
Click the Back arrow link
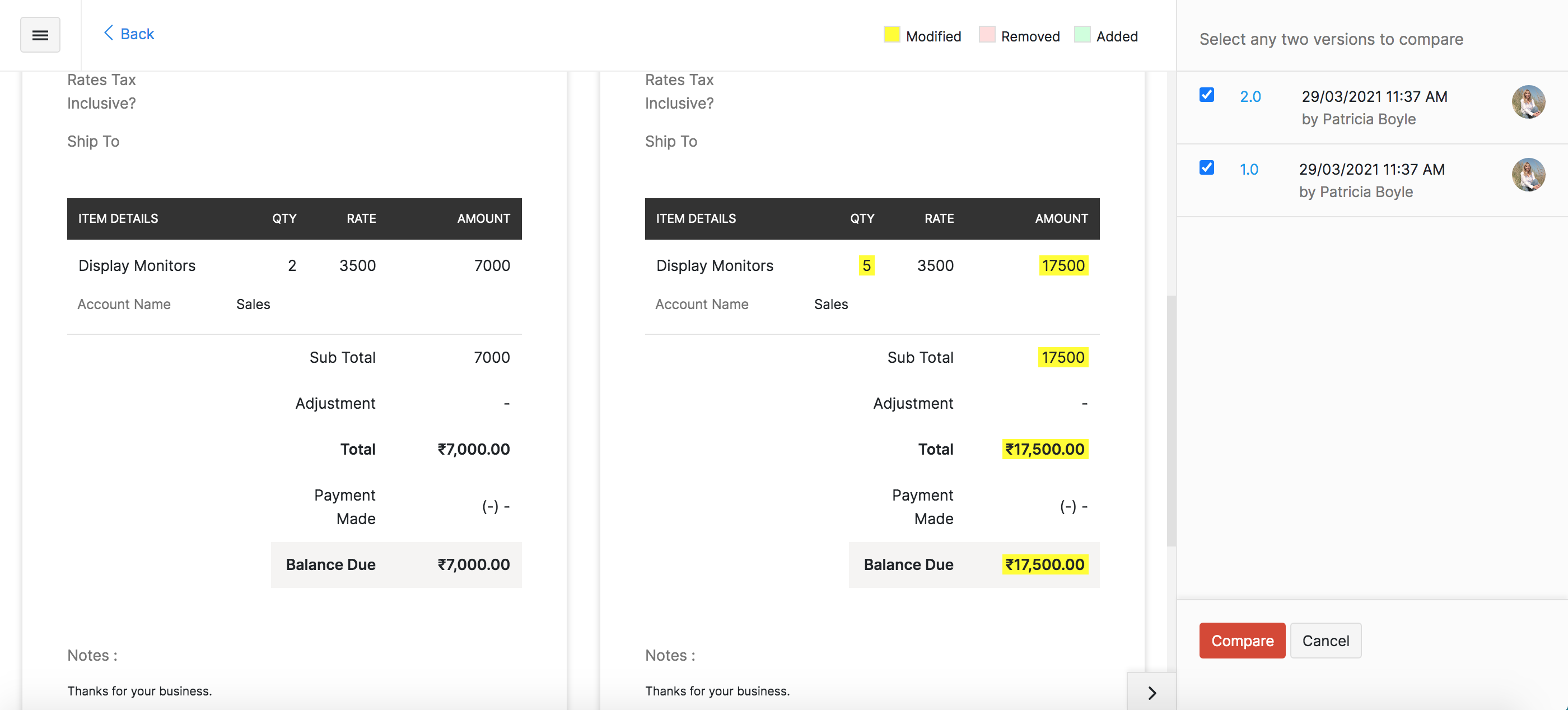click(x=128, y=34)
